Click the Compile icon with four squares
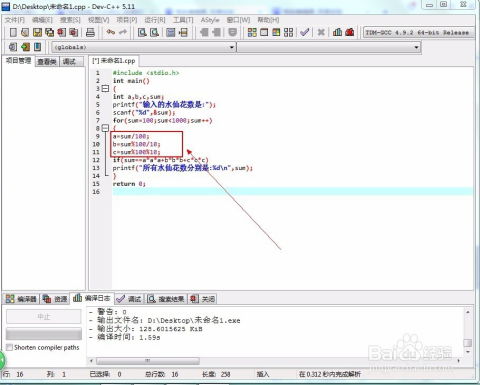480x385 pixels. (x=252, y=32)
